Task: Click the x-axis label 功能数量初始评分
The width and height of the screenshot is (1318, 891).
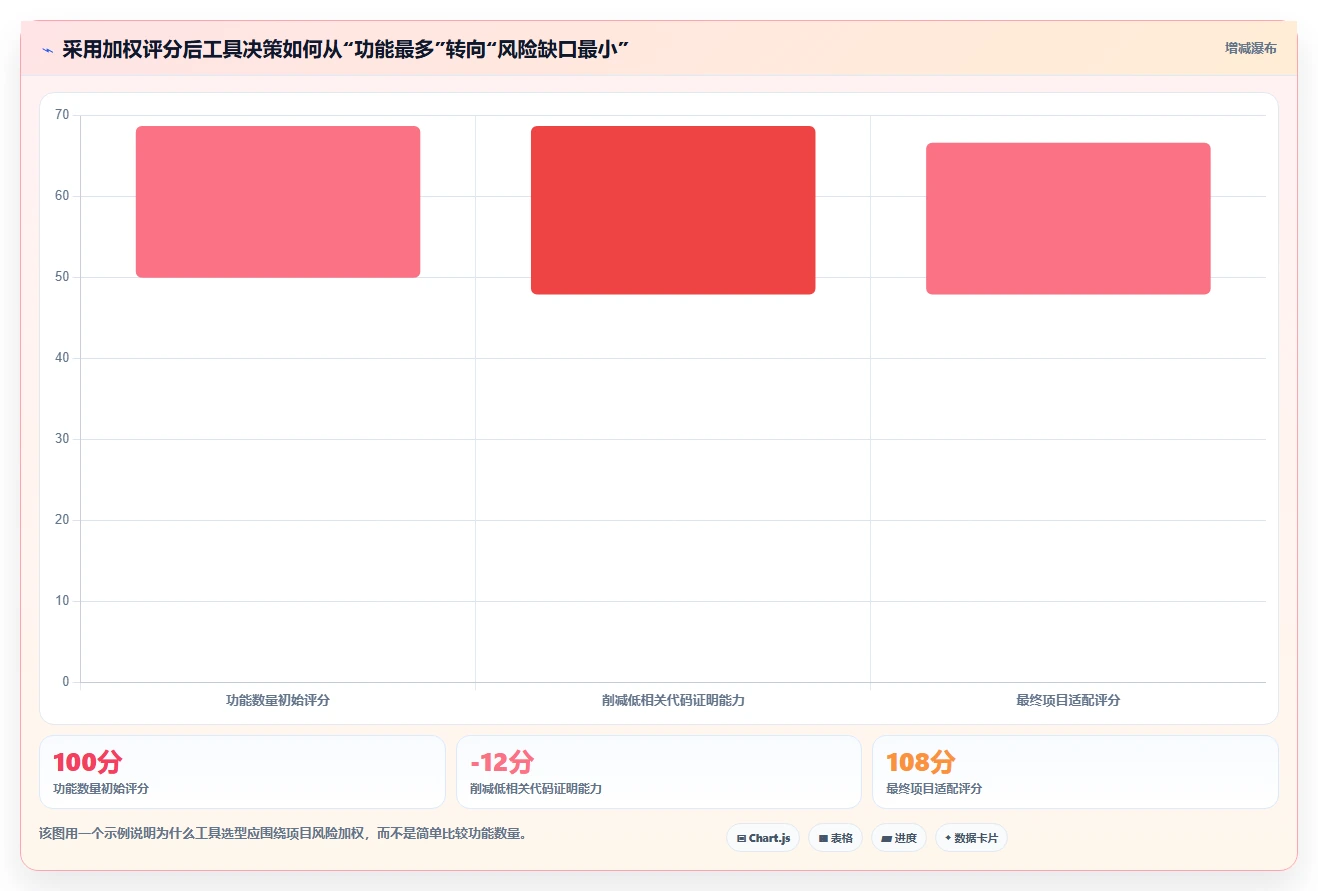Action: point(278,700)
